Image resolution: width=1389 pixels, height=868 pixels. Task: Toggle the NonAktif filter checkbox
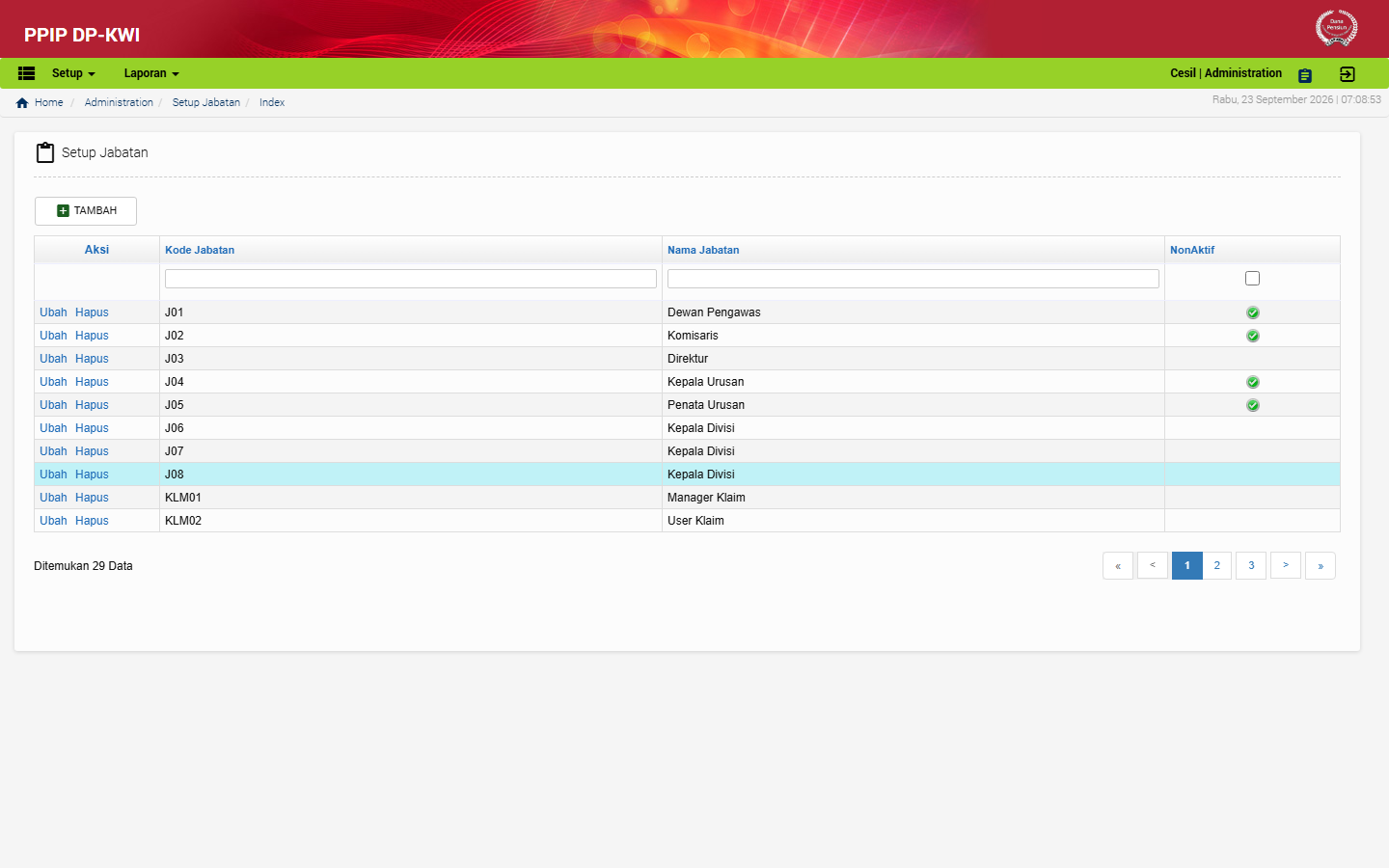[x=1252, y=279]
